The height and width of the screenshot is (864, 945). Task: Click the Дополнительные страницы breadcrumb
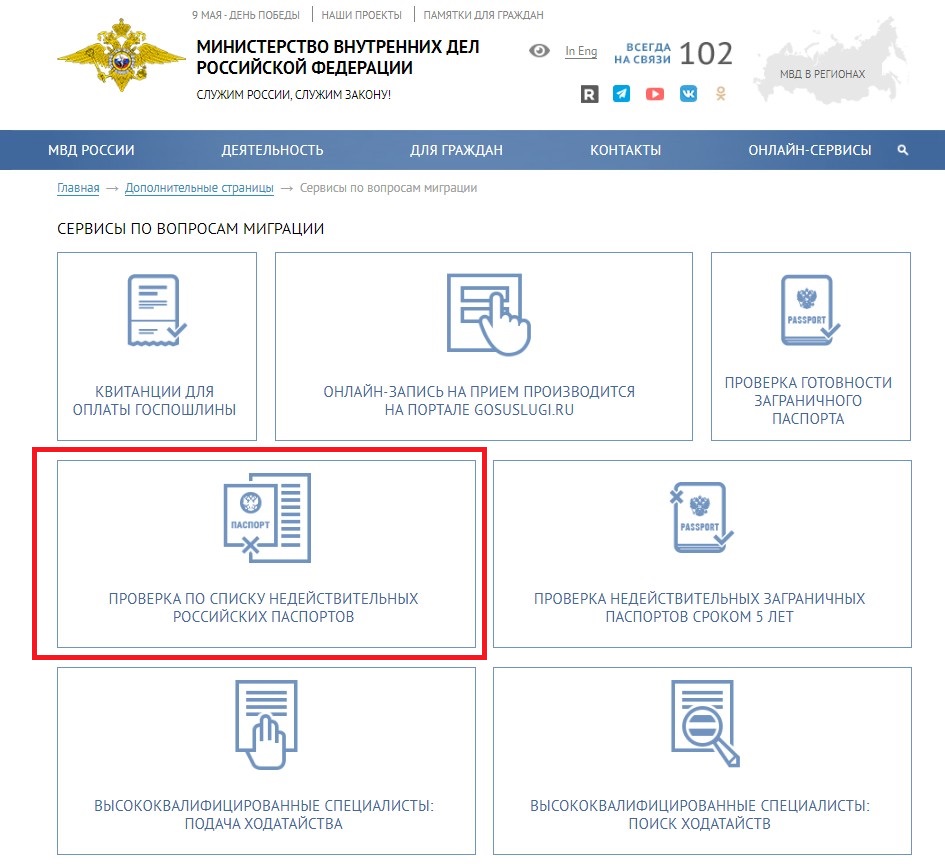pos(199,188)
